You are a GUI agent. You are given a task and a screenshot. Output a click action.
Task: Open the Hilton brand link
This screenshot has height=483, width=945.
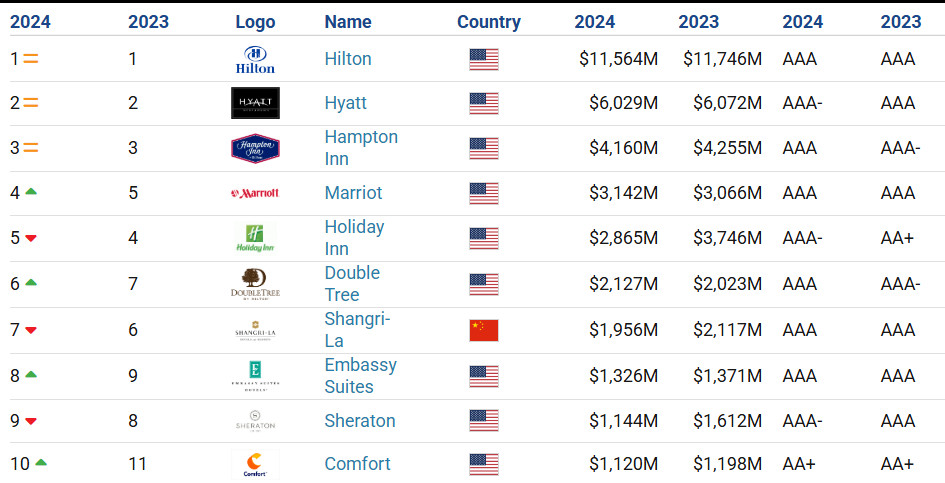348,59
